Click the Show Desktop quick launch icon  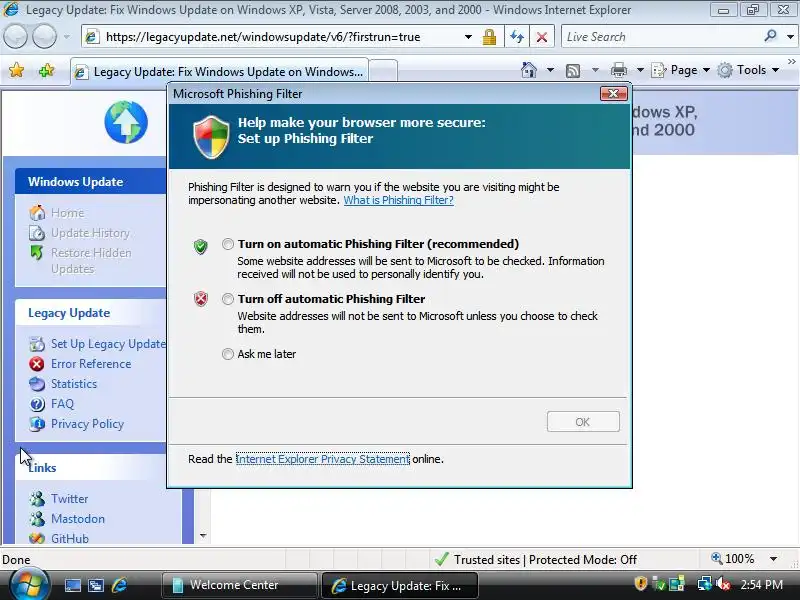pos(72,585)
